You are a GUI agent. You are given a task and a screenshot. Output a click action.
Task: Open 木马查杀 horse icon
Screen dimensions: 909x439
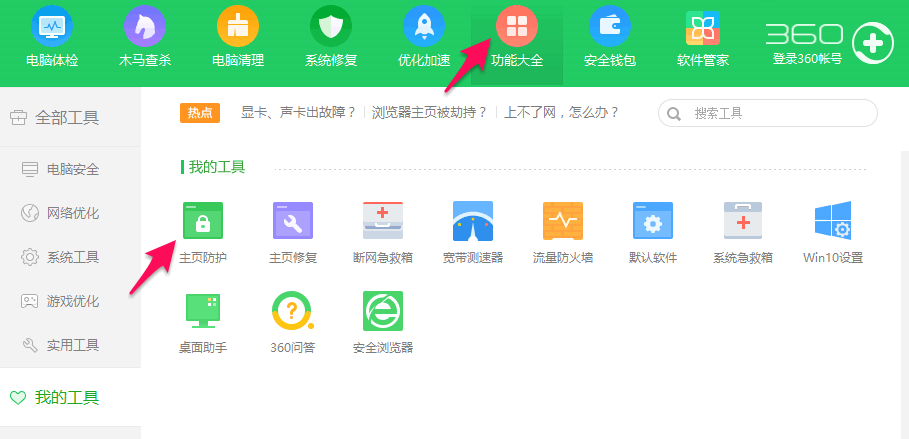(145, 27)
